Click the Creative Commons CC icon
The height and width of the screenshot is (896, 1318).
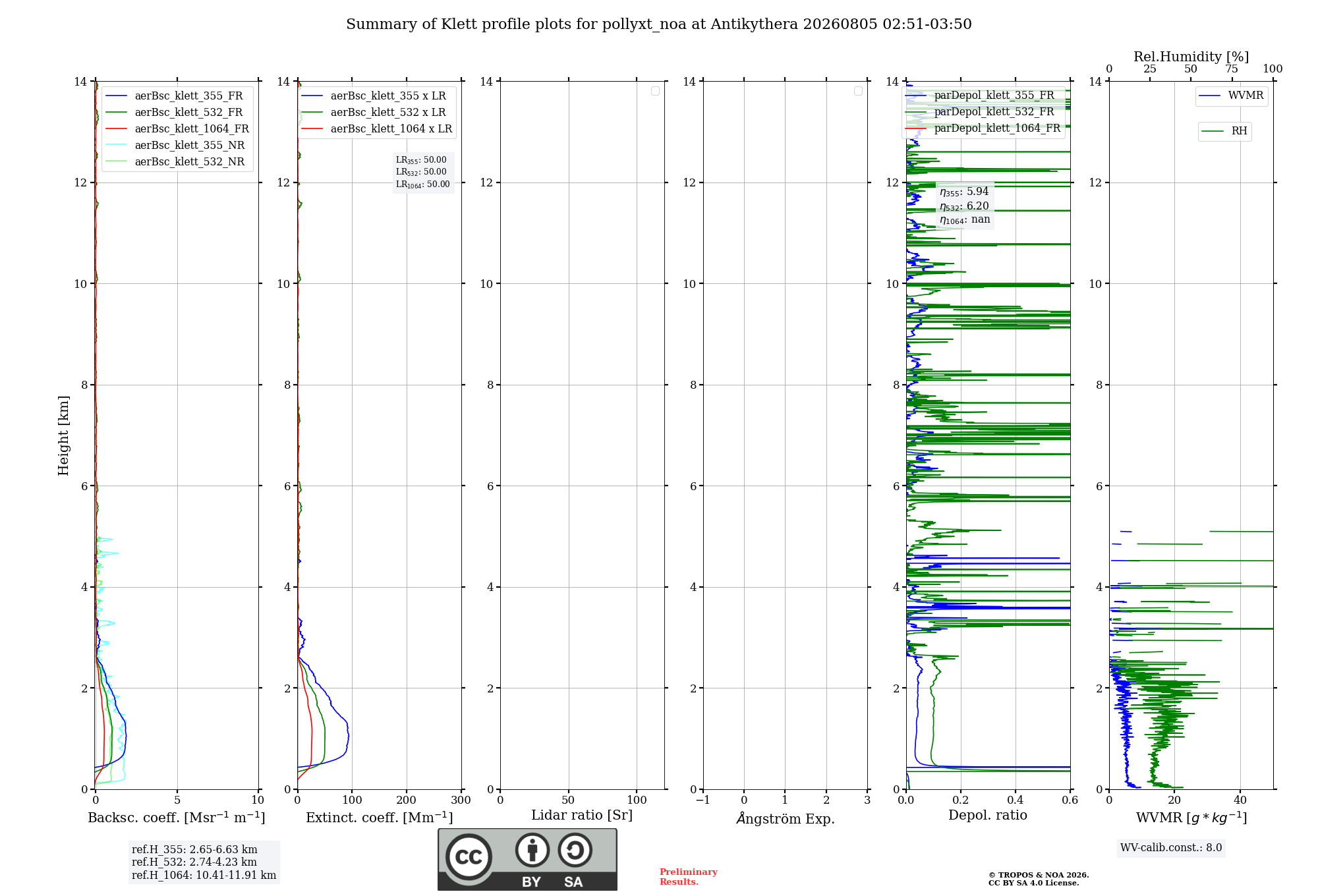coord(469,856)
